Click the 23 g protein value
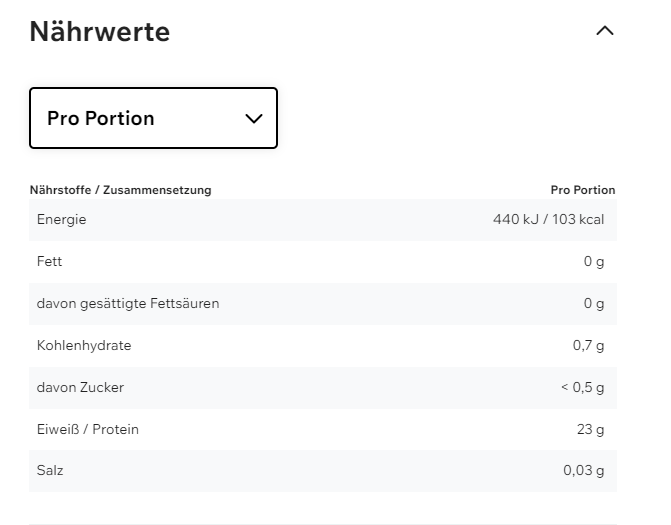Image resolution: width=671 pixels, height=525 pixels. pyautogui.click(x=590, y=429)
